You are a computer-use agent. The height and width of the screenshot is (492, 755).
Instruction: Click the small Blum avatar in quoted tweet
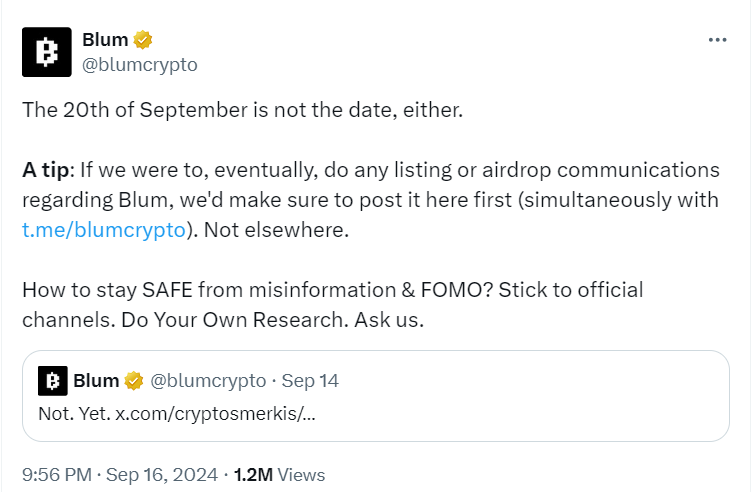coord(52,381)
